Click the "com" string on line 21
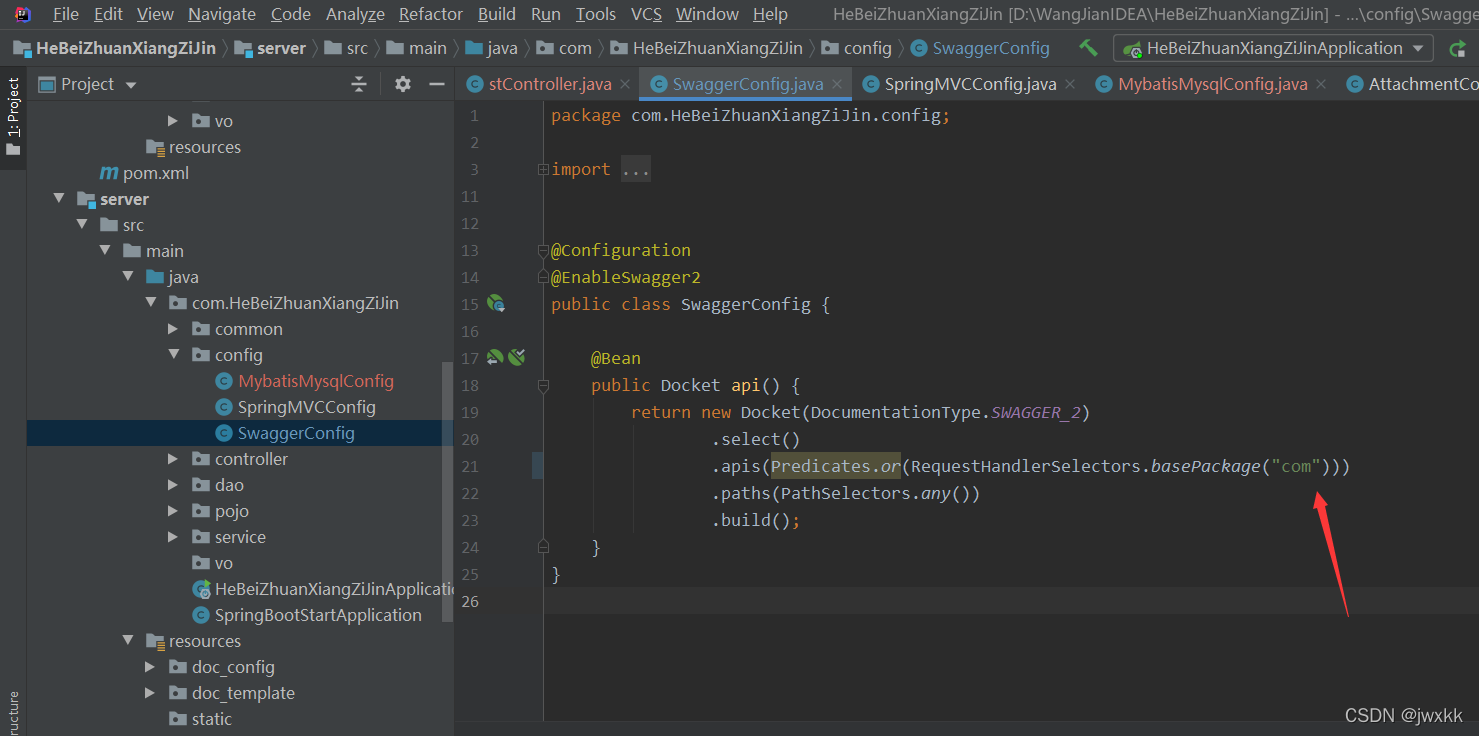The height and width of the screenshot is (736, 1479). (1296, 466)
